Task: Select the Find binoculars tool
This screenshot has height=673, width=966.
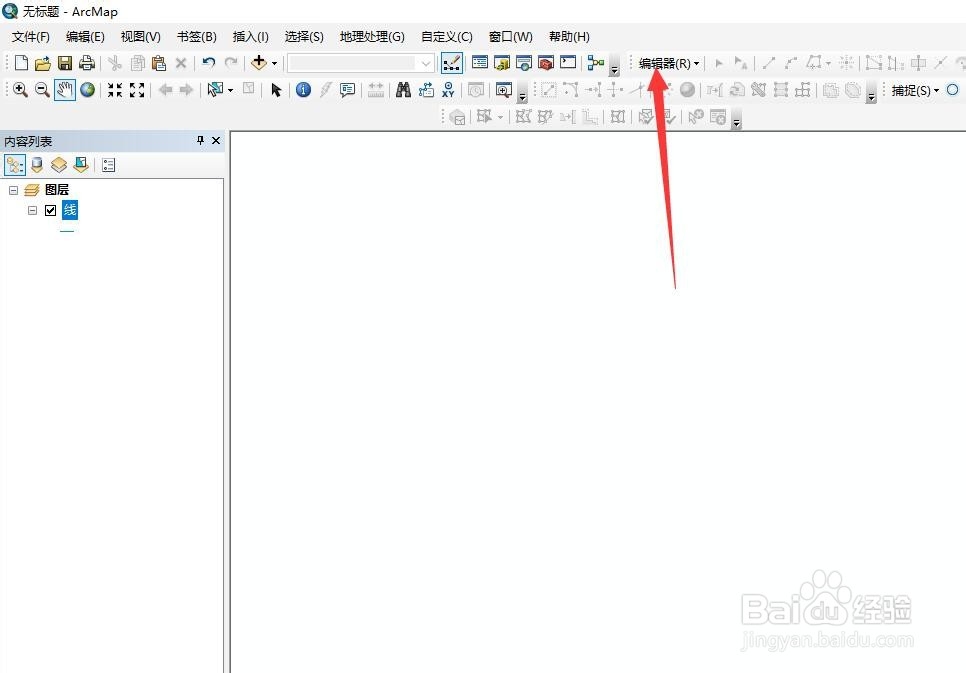Action: (402, 90)
